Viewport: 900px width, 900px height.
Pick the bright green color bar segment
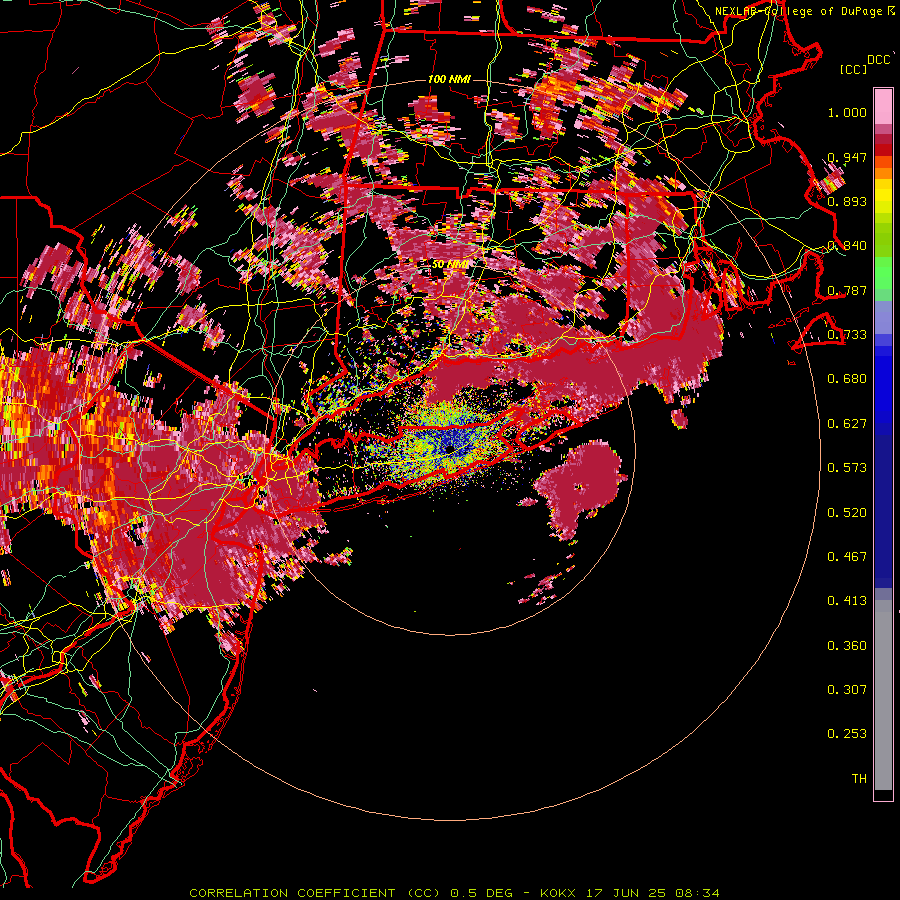point(883,273)
